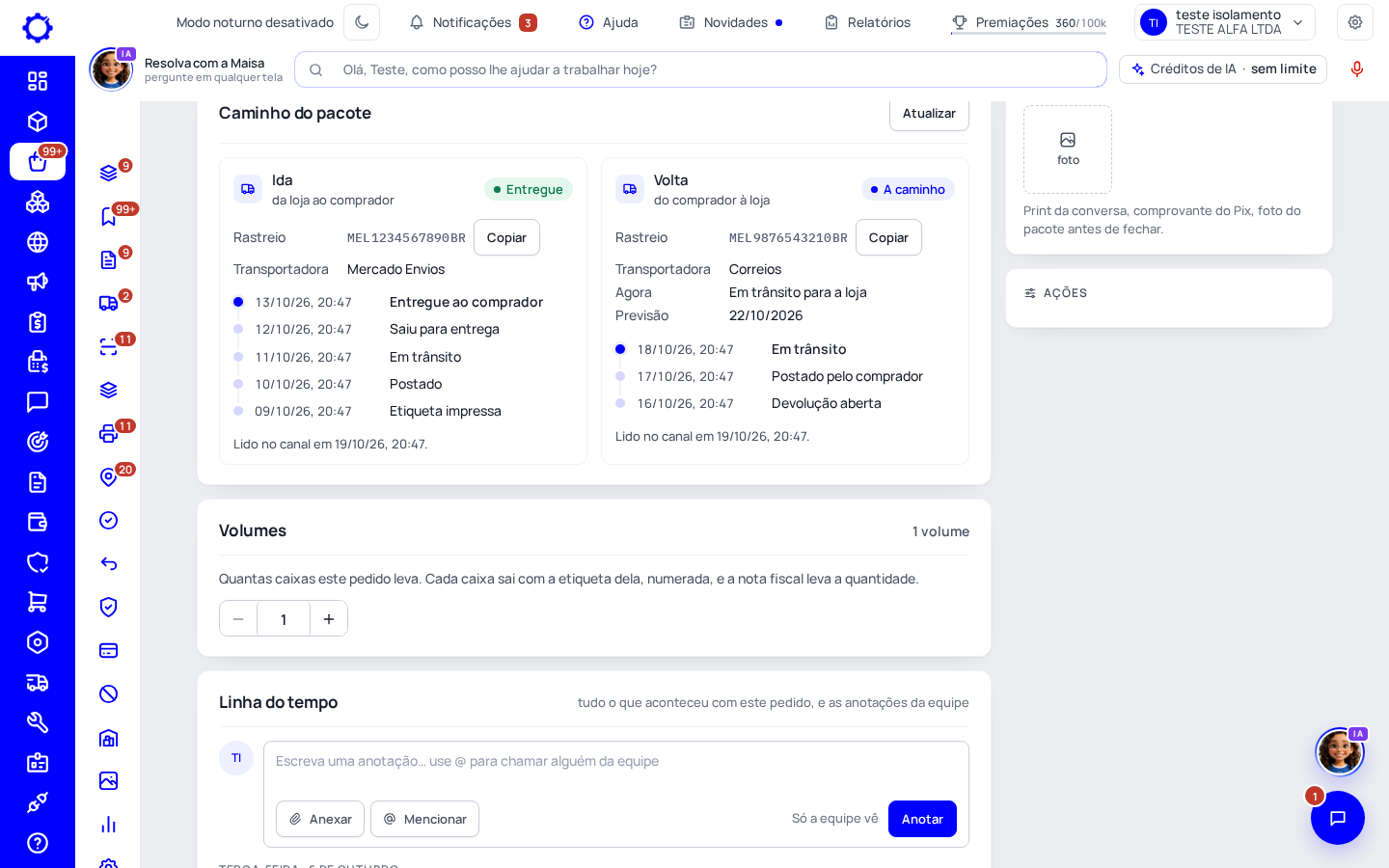
Task: Copy the Ida tracking code MEL1234567890BR
Action: (x=506, y=237)
